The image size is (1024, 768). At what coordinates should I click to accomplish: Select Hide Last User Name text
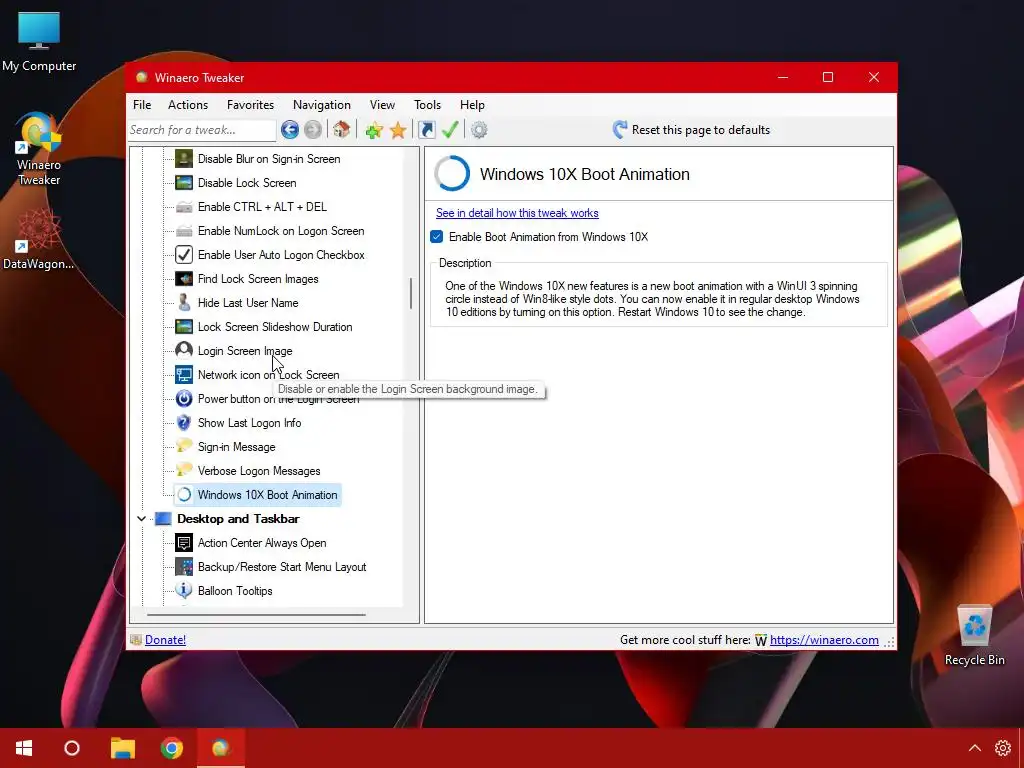click(248, 303)
